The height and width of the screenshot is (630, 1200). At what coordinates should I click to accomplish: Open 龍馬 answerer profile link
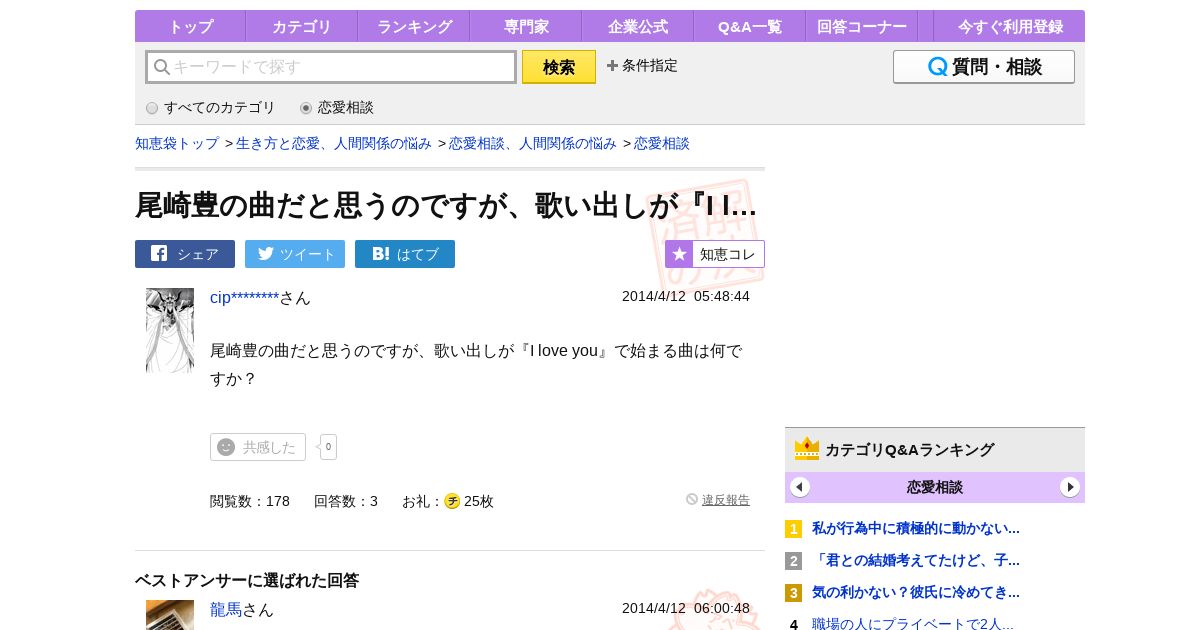coord(226,609)
